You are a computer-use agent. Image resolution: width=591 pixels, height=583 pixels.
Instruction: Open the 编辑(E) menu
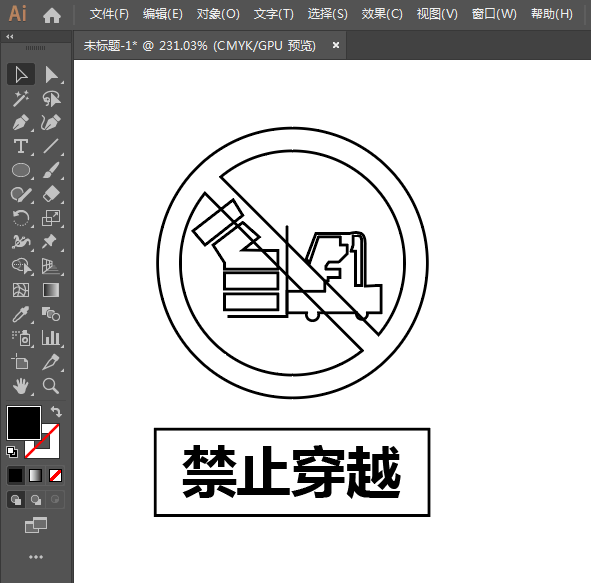[x=163, y=14]
